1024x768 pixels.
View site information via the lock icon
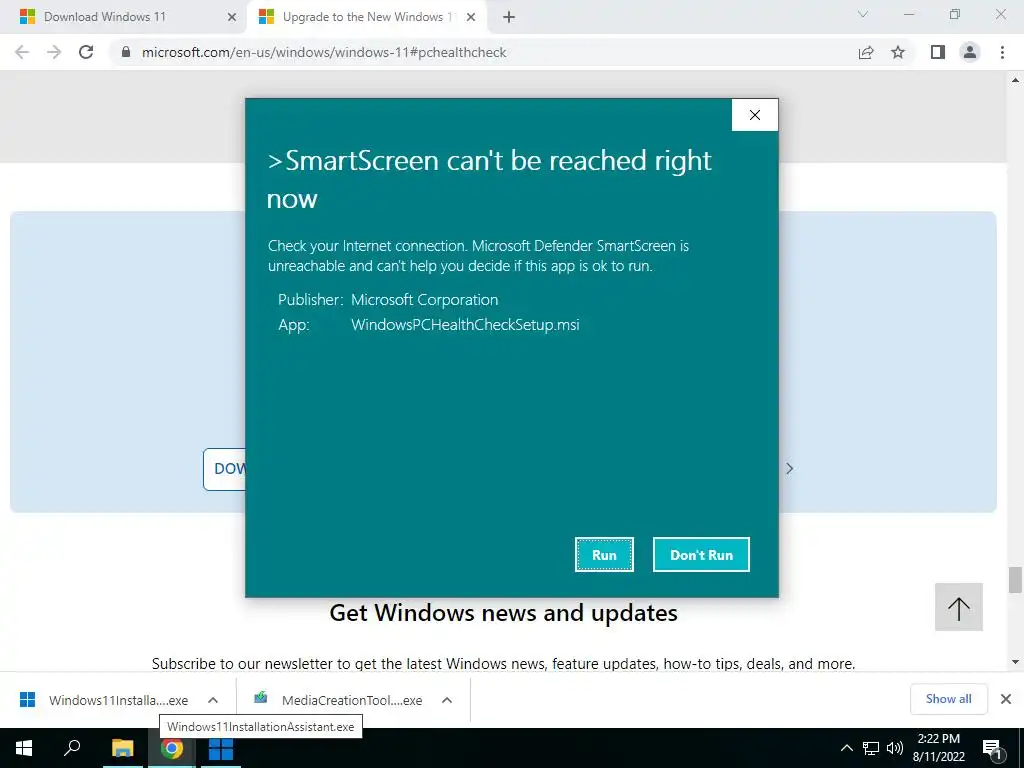pyautogui.click(x=126, y=52)
